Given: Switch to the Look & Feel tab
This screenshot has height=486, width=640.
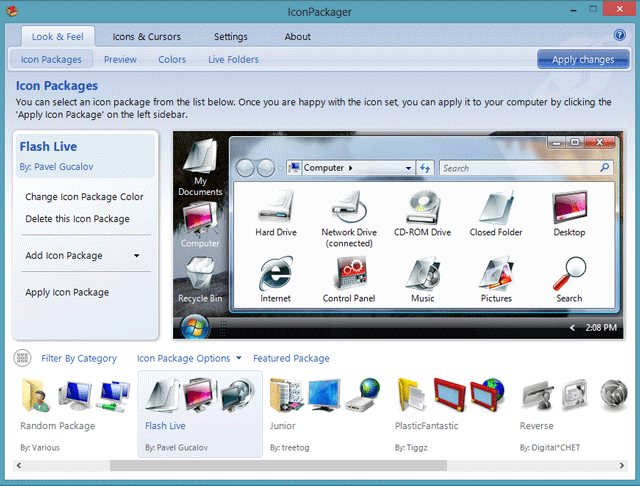Looking at the screenshot, I should 58,37.
